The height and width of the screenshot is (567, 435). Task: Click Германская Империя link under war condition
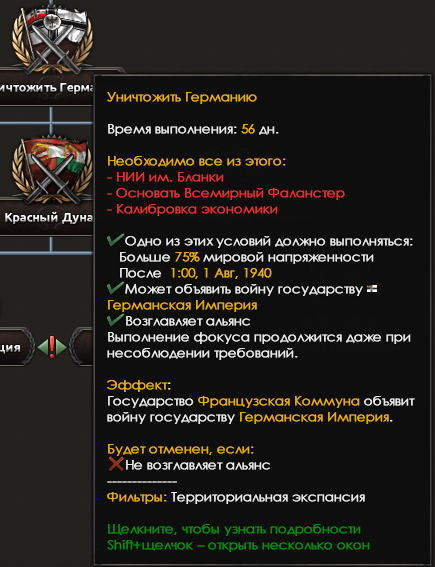tap(182, 305)
